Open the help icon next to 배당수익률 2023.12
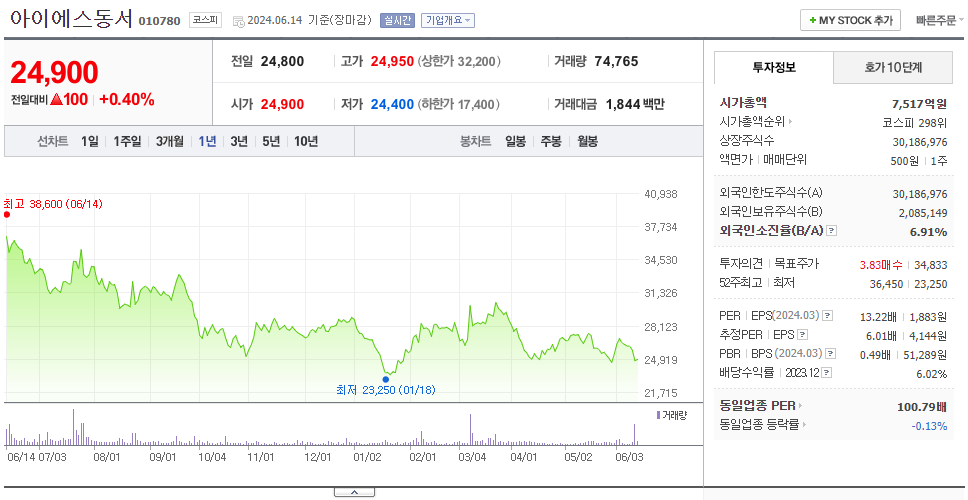This screenshot has height=500, width=968. pyautogui.click(x=827, y=373)
